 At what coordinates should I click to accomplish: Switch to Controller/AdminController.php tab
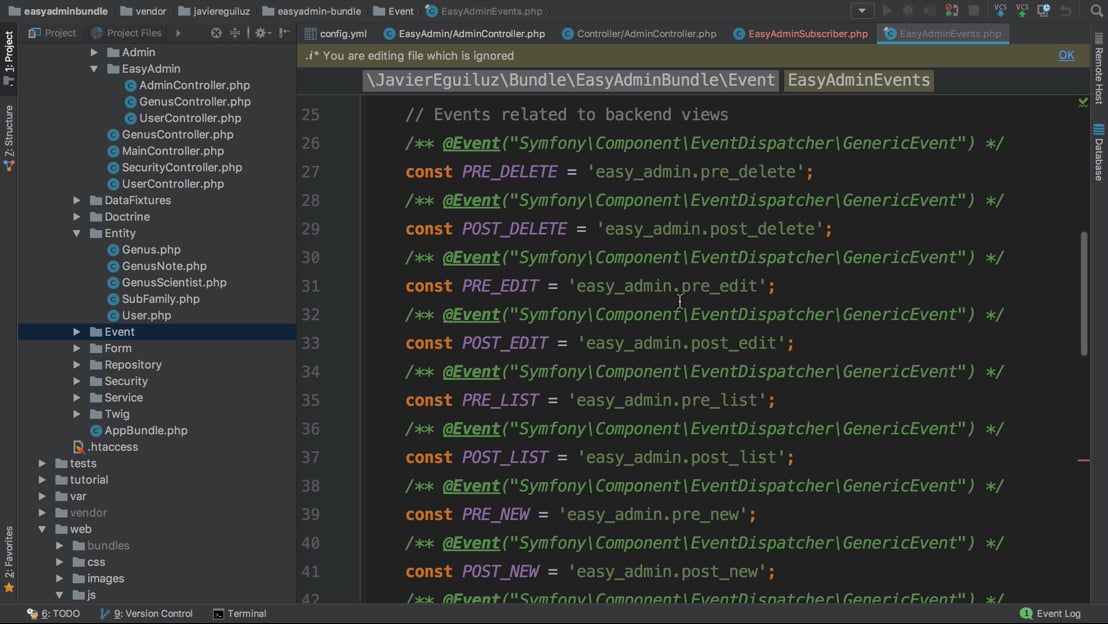click(x=639, y=33)
